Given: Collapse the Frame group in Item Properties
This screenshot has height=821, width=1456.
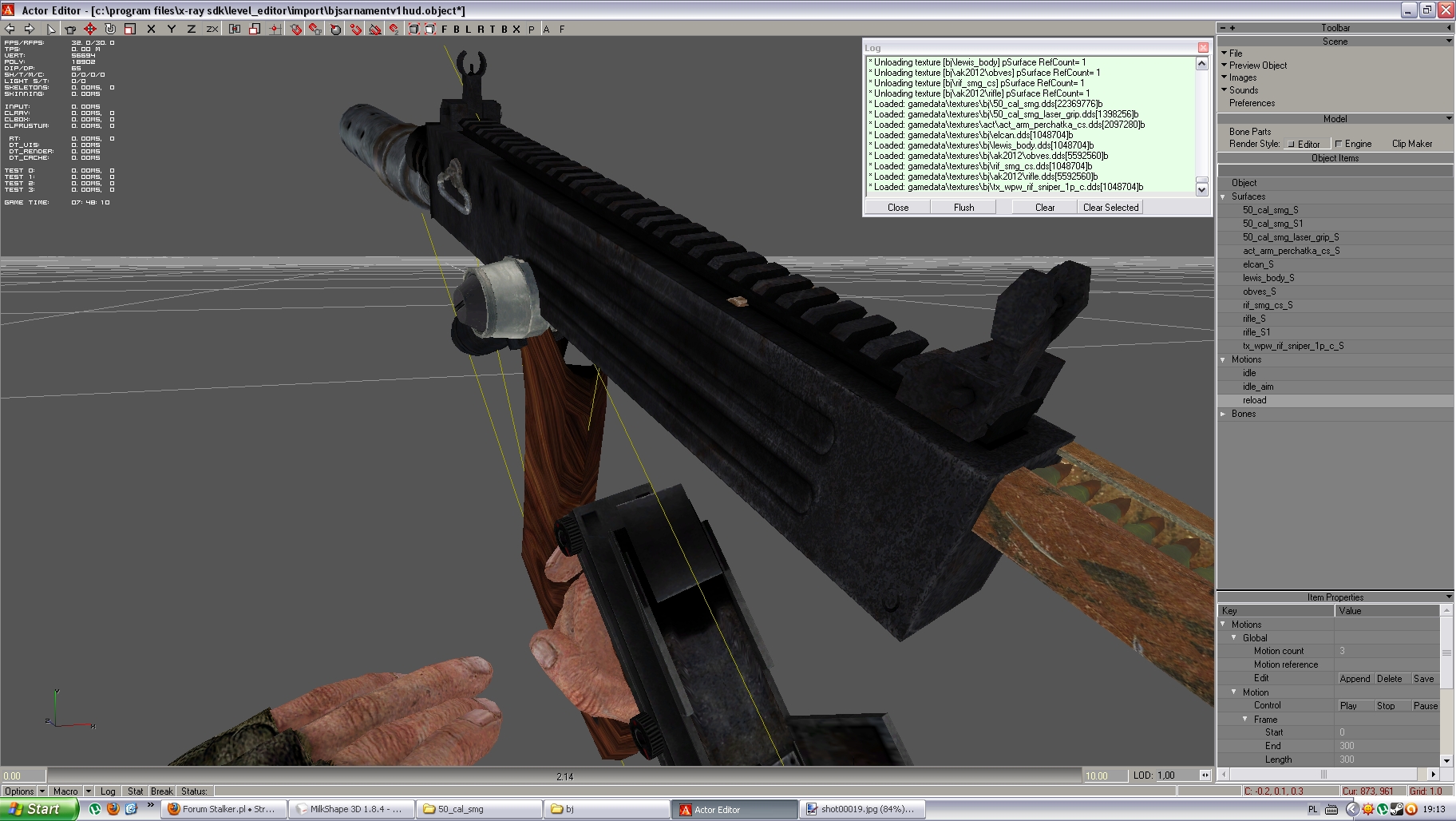Looking at the screenshot, I should pyautogui.click(x=1245, y=719).
